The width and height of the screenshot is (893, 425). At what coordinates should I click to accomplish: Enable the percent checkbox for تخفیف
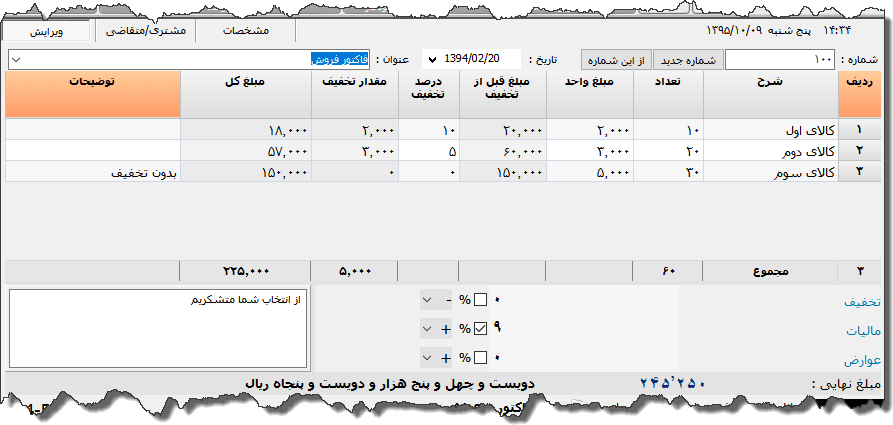coord(480,300)
